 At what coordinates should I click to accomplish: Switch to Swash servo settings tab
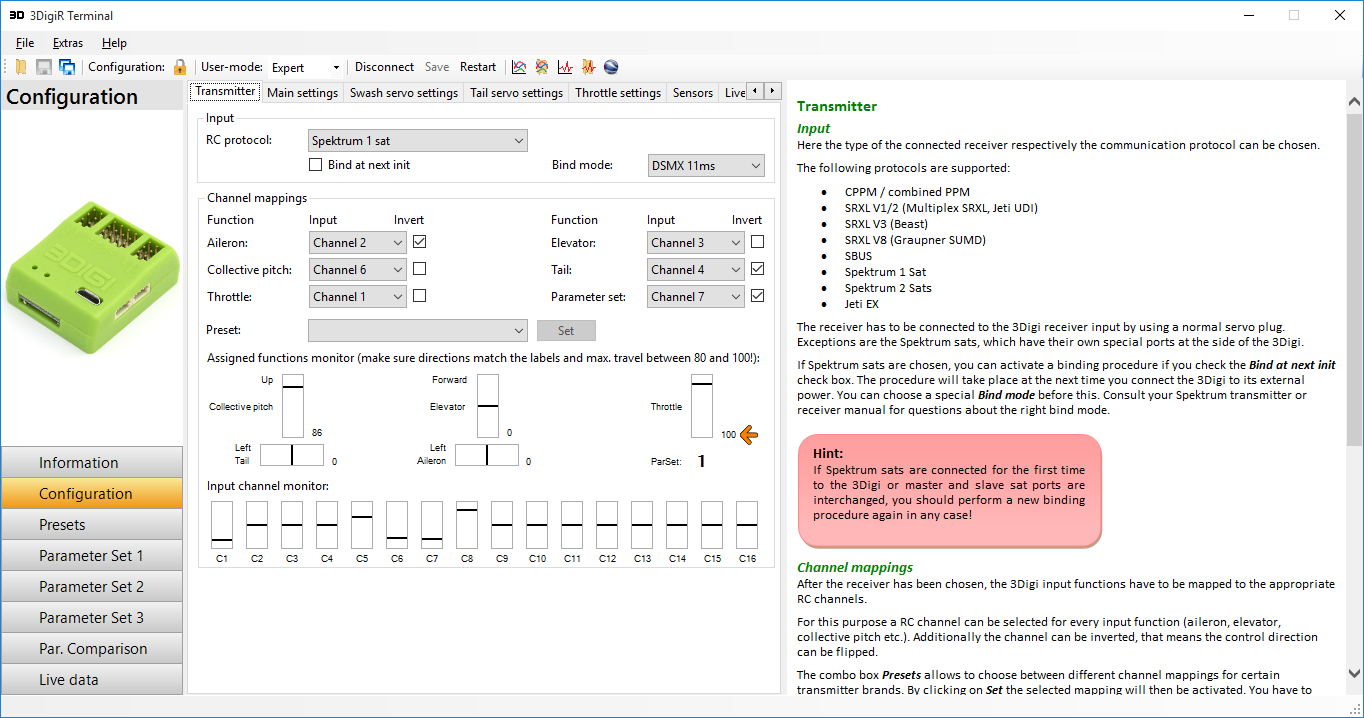tap(403, 93)
